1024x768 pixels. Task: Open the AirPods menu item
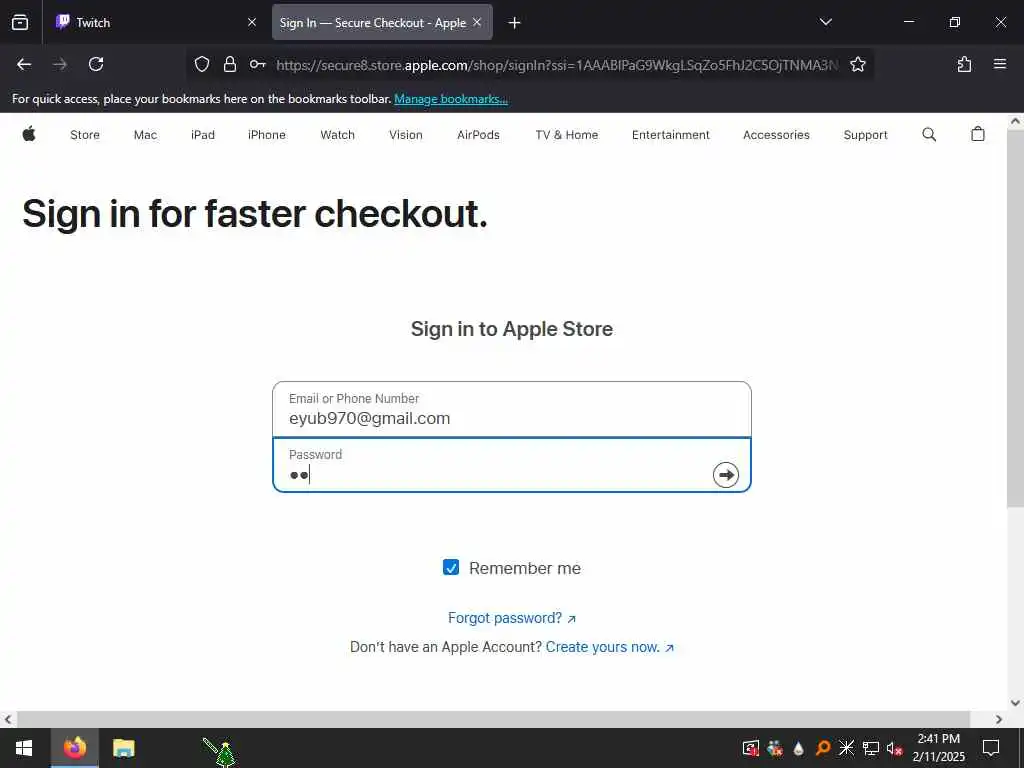point(478,135)
